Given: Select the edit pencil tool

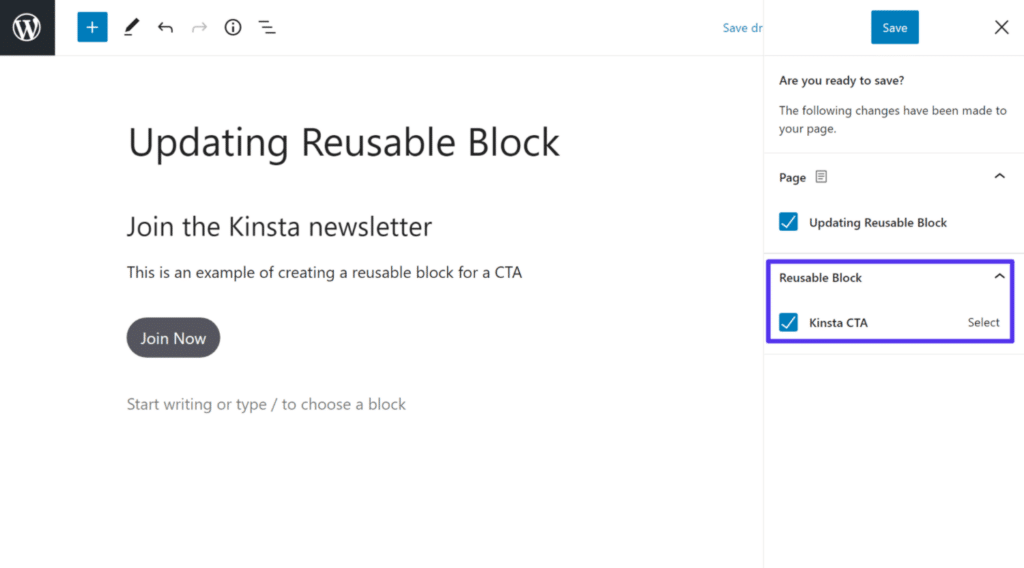Looking at the screenshot, I should tap(131, 27).
